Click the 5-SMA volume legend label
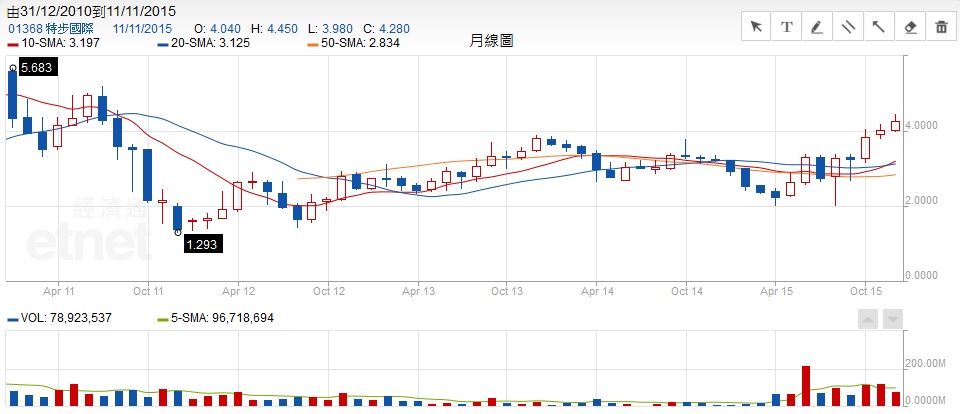 coord(215,318)
